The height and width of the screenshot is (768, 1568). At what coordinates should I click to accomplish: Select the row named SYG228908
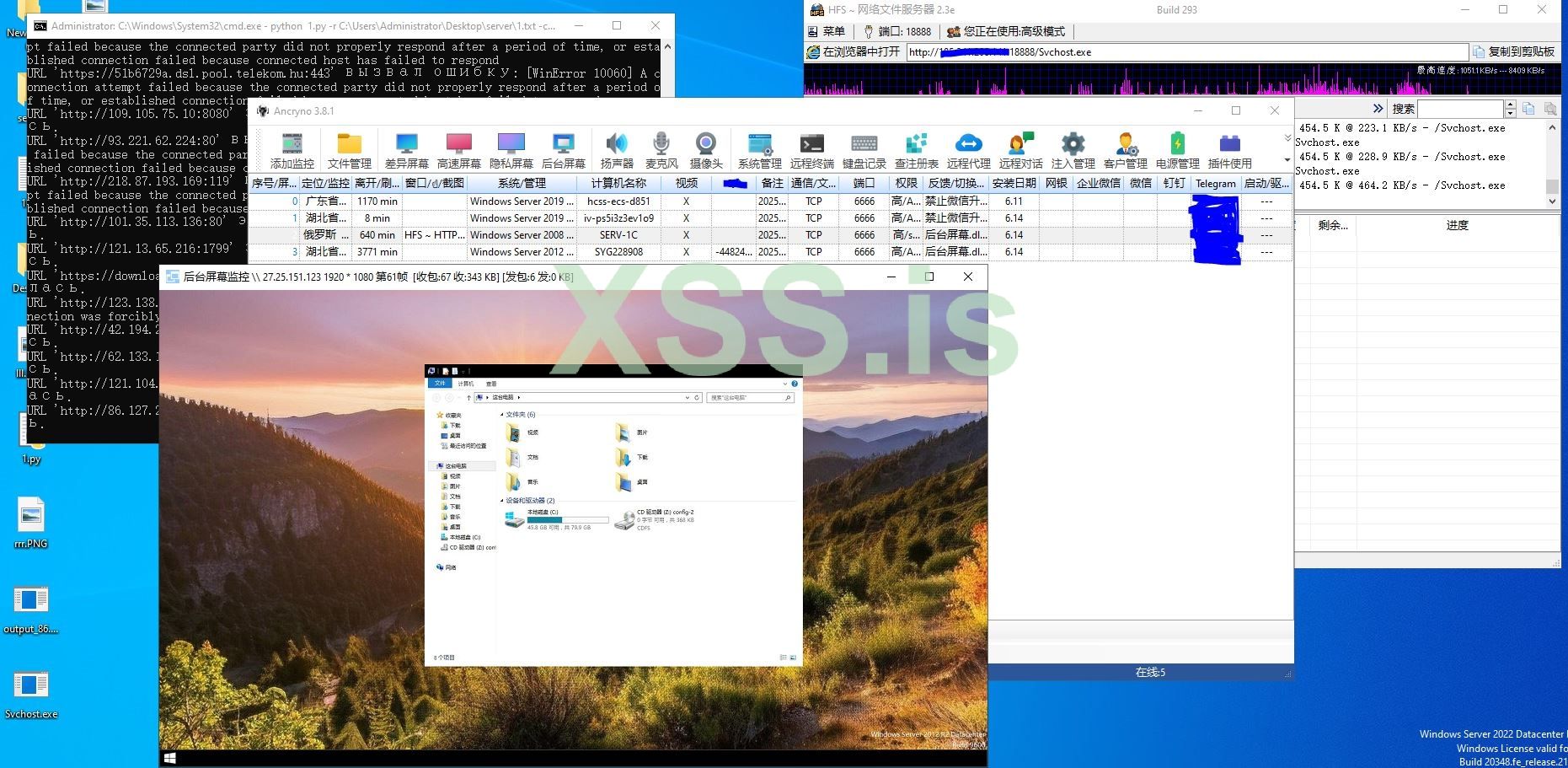point(770,252)
